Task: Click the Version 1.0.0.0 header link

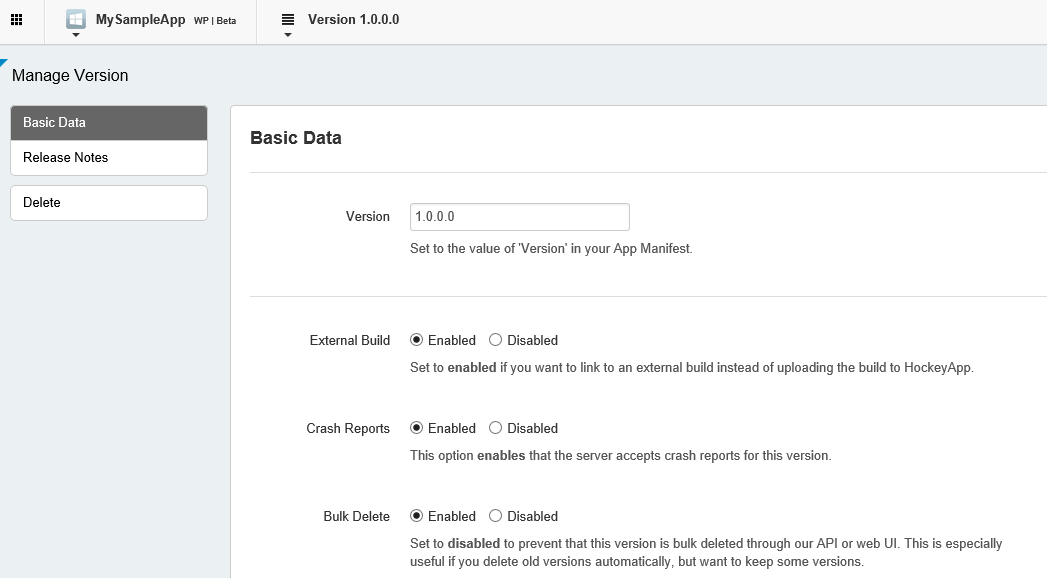Action: pyautogui.click(x=353, y=19)
